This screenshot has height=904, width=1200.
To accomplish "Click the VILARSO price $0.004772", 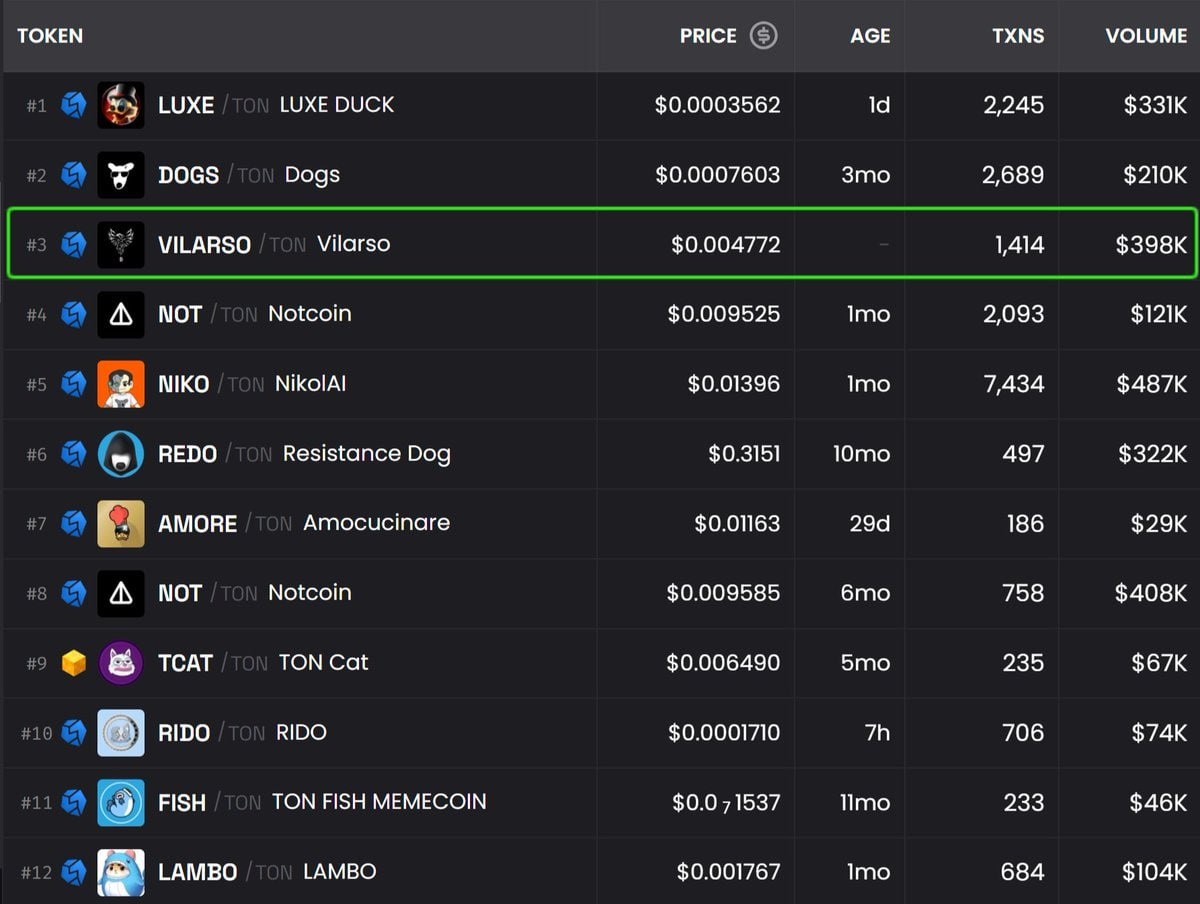I will point(725,244).
